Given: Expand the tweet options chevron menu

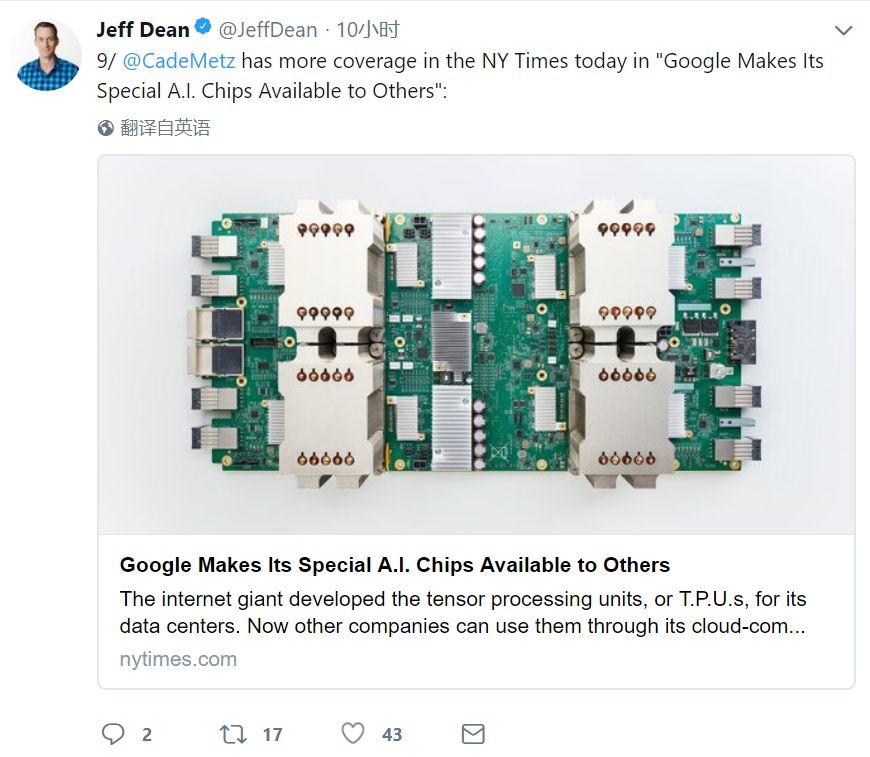Looking at the screenshot, I should click(843, 31).
